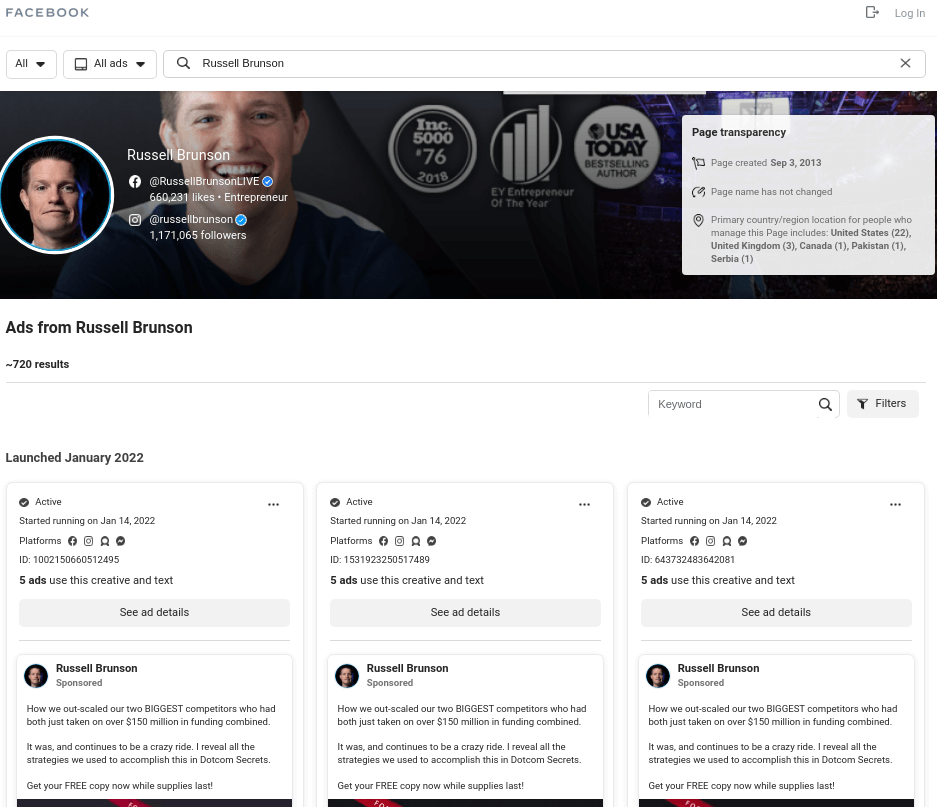The width and height of the screenshot is (937, 807).
Task: Click the log in door icon
Action: coord(872,12)
